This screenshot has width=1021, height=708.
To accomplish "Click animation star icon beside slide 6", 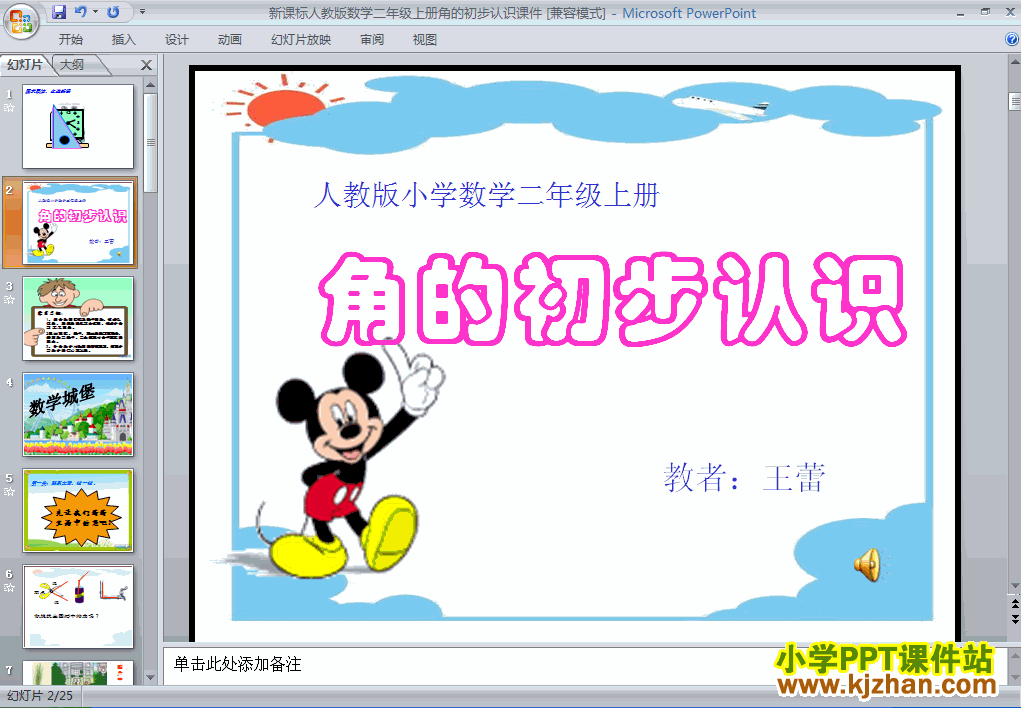I will click(9, 588).
